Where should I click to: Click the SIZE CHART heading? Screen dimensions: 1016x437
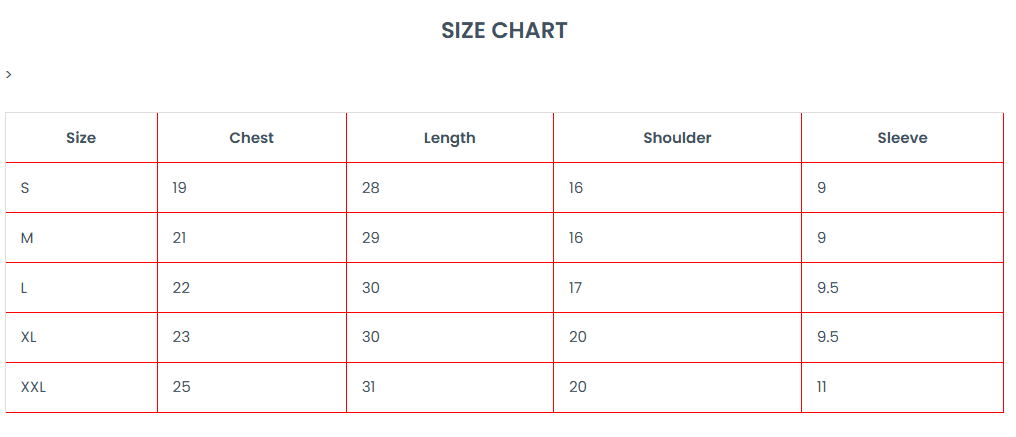click(504, 31)
